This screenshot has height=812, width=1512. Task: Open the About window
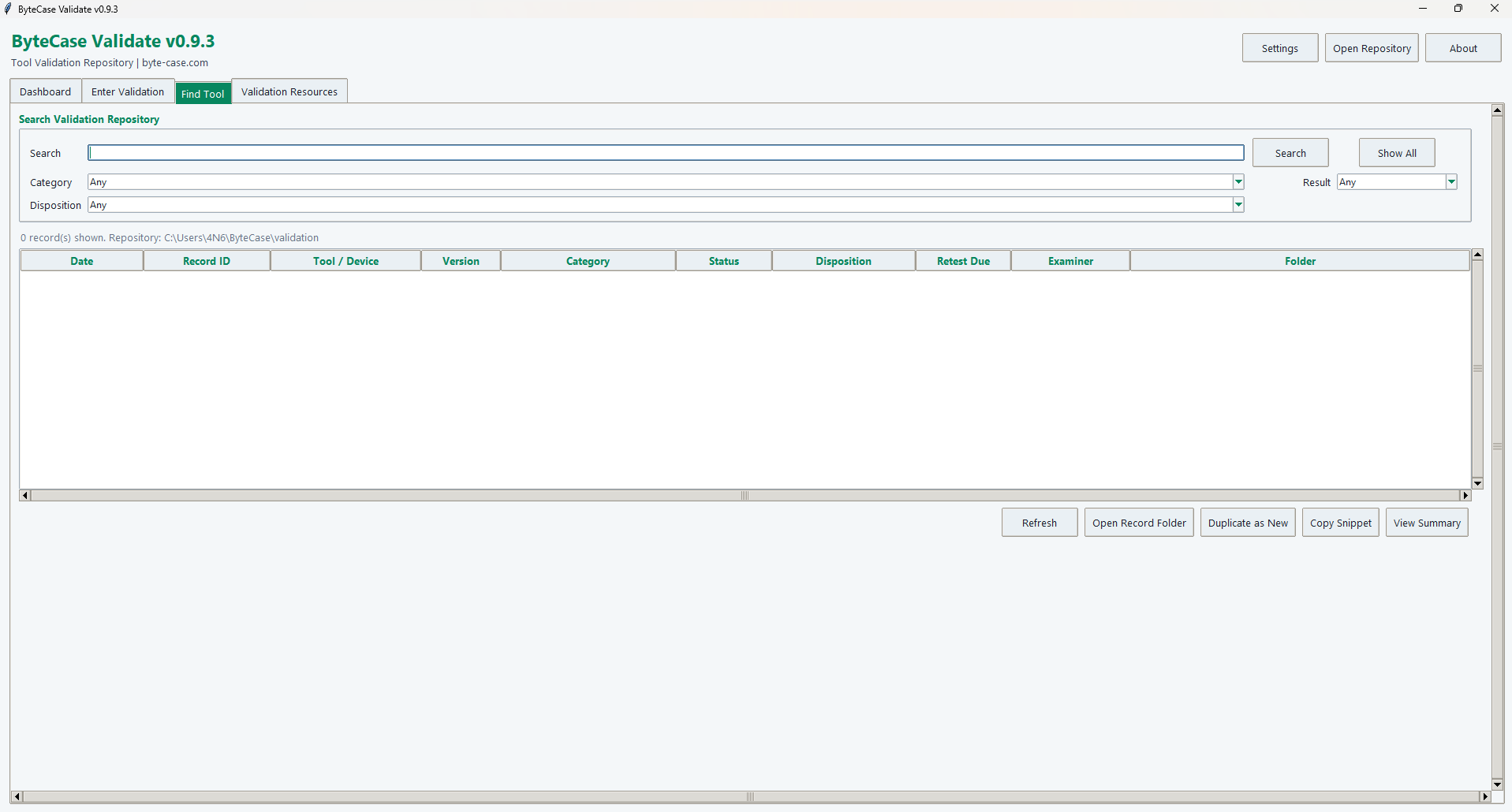(1463, 48)
